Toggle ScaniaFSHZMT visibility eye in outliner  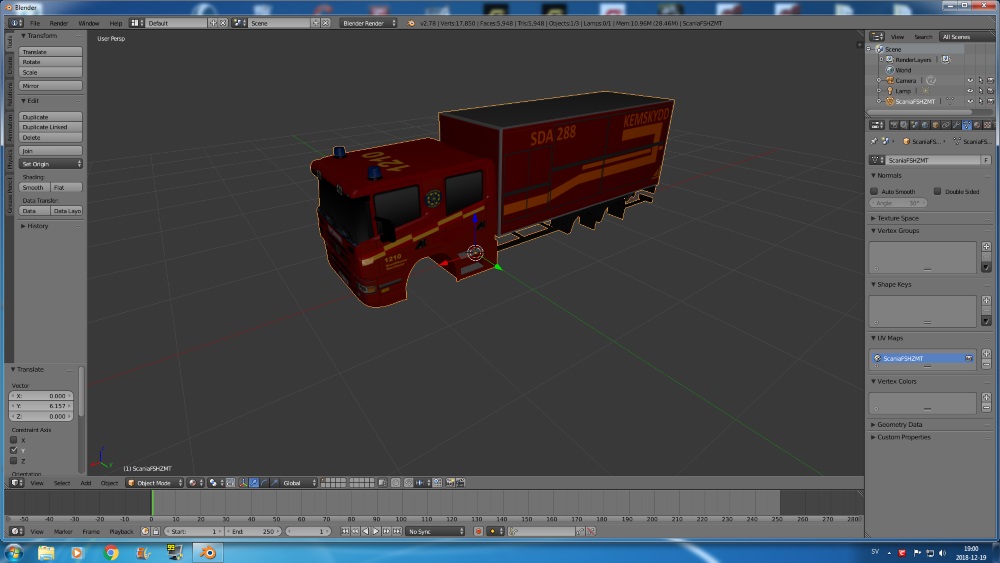970,101
